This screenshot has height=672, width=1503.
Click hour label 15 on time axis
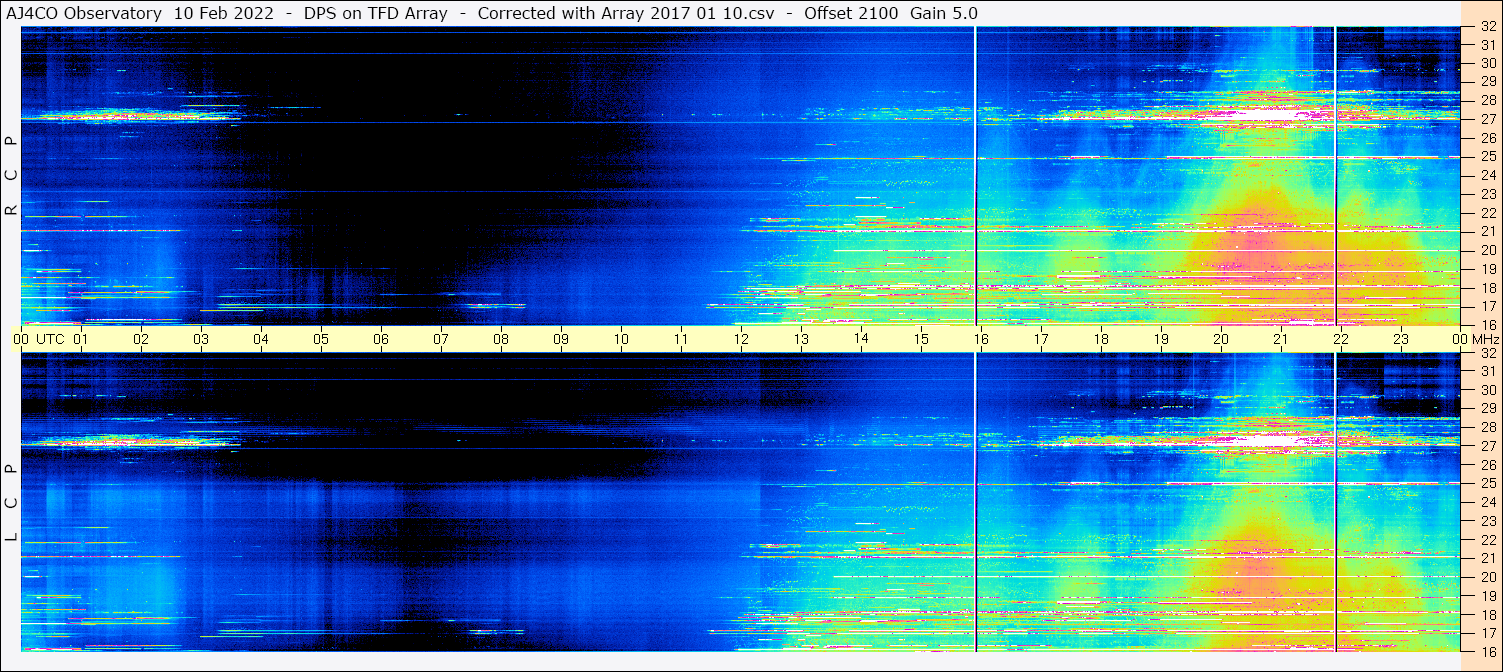tap(921, 338)
